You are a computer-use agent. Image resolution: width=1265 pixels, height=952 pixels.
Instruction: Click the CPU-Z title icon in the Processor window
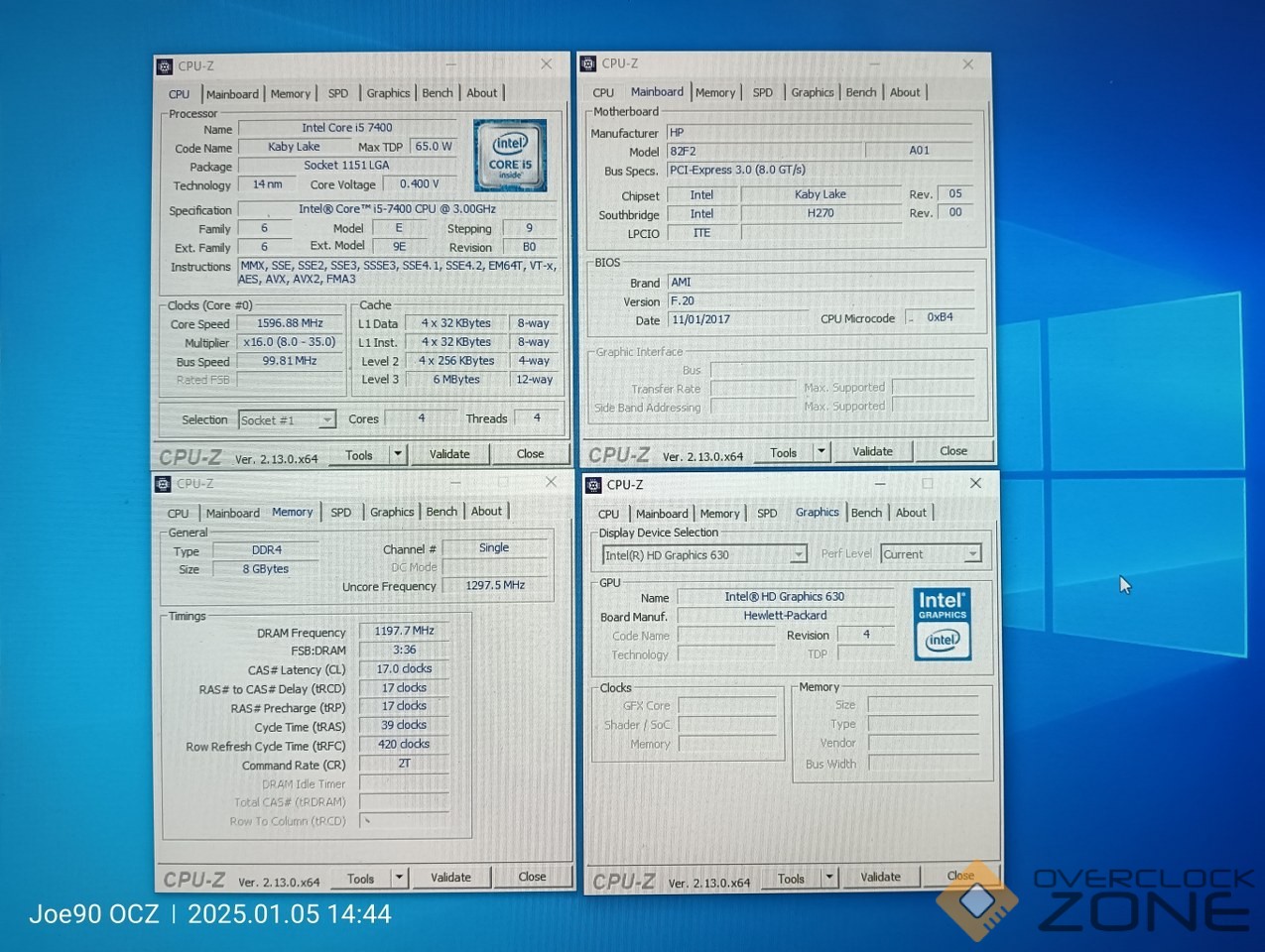(165, 66)
